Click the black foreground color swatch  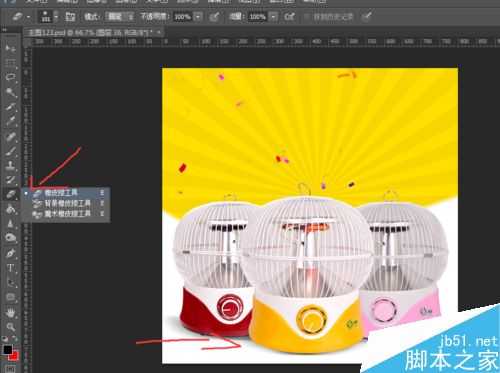coord(7,349)
